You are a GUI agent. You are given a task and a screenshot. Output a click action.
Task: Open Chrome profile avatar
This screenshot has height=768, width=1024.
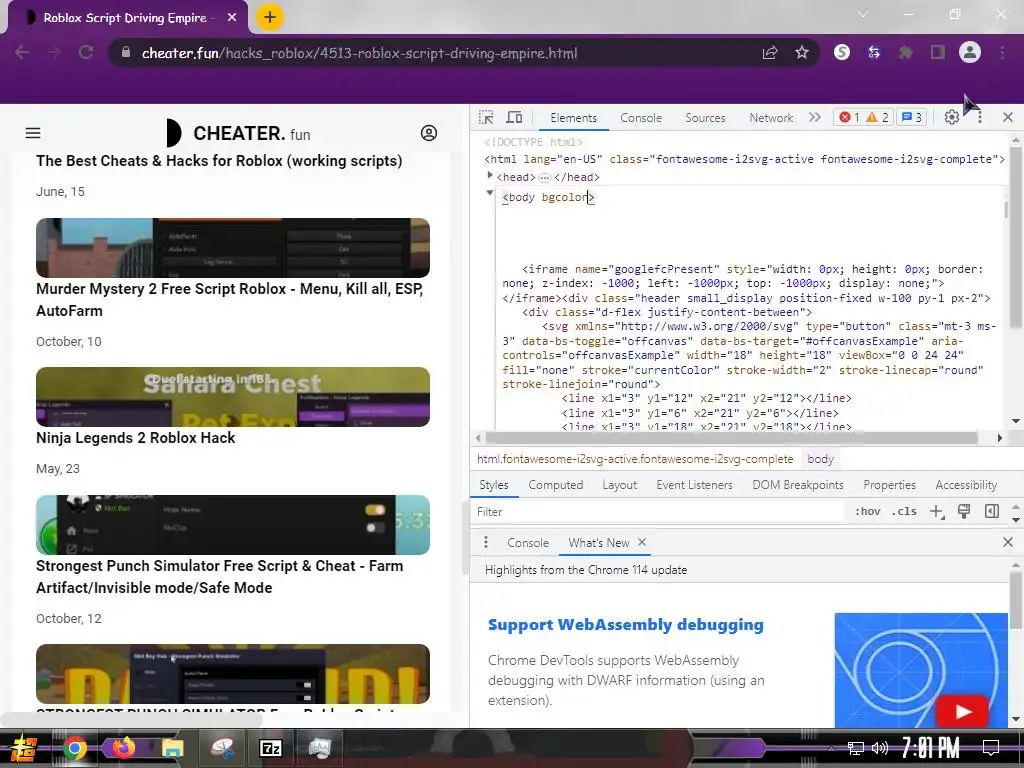[970, 52]
